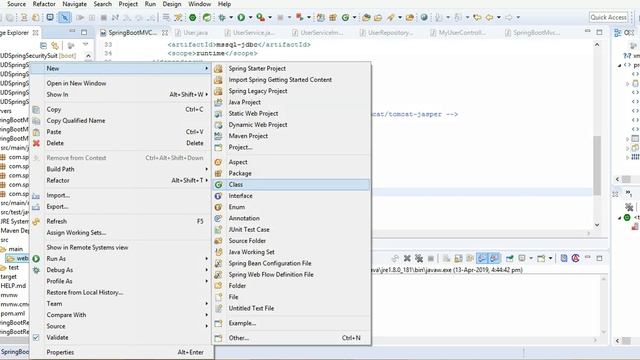Choose Class from the New submenu

point(291,184)
